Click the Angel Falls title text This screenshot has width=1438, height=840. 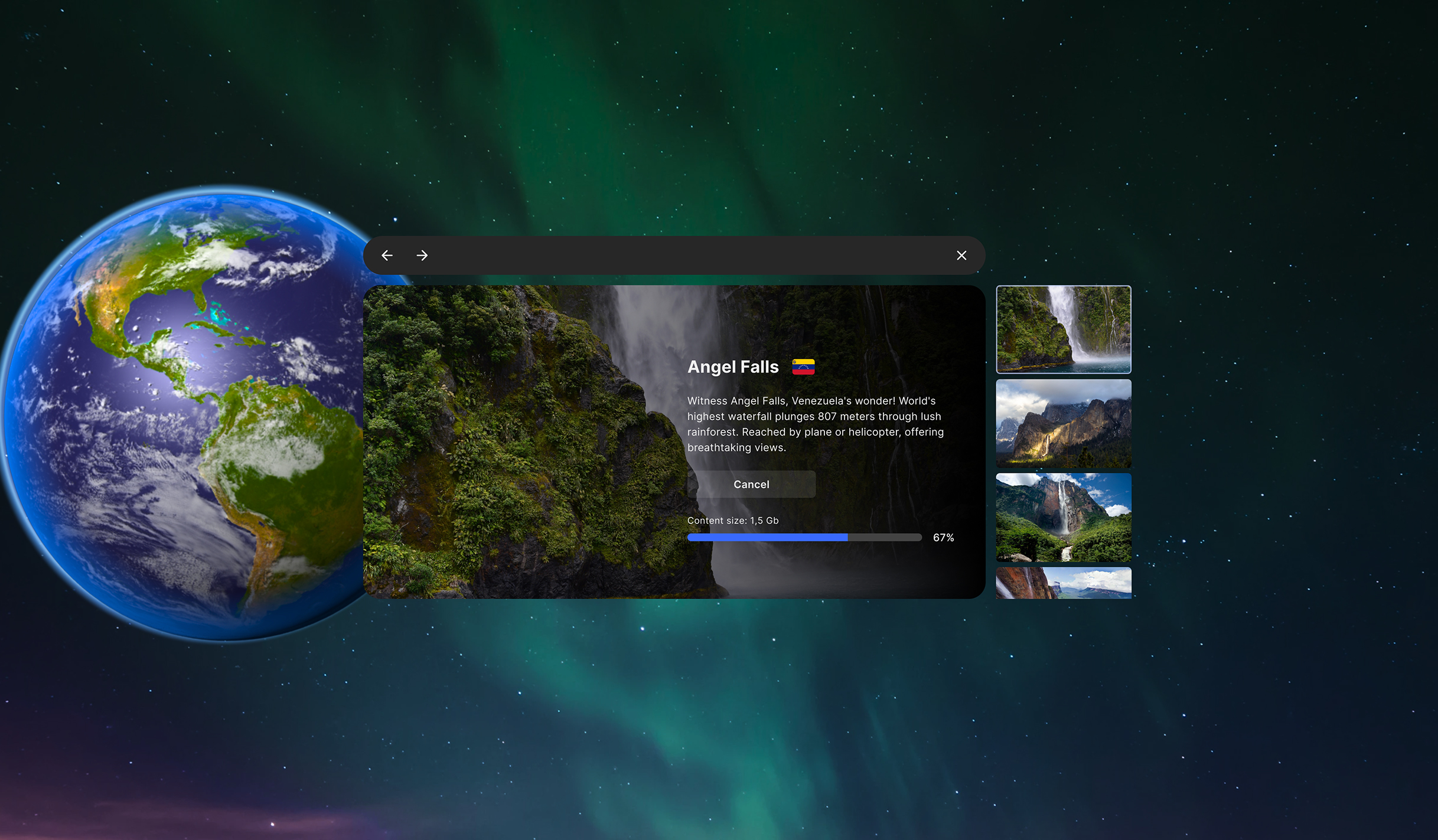coord(732,366)
